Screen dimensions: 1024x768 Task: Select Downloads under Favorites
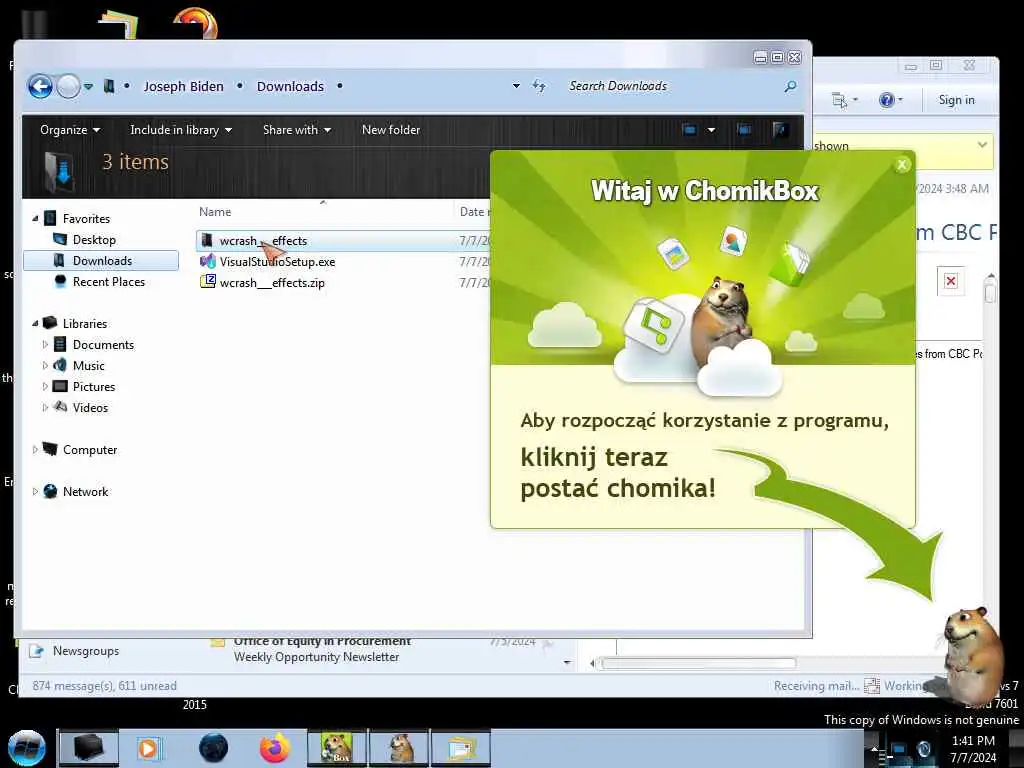pyautogui.click(x=101, y=261)
